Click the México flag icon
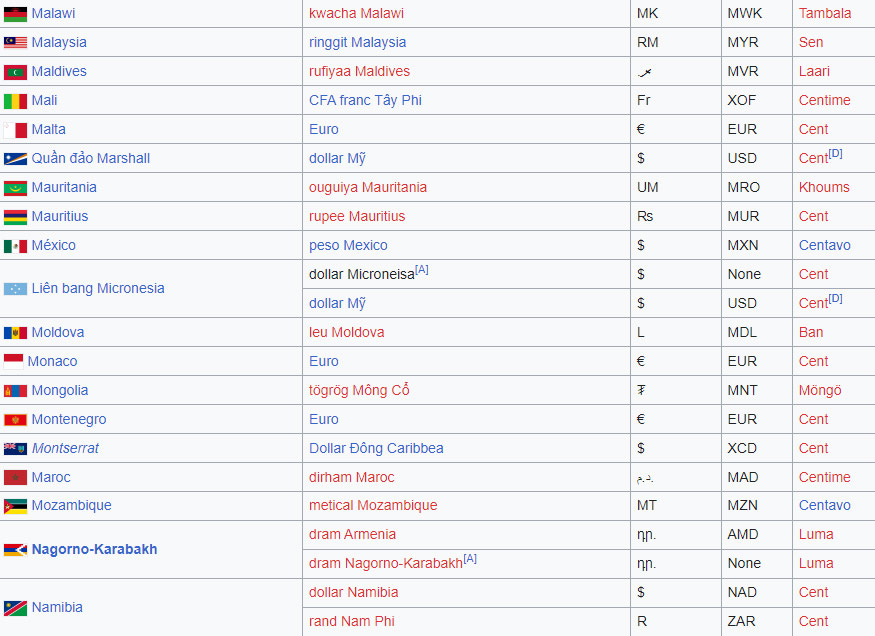The image size is (875, 636). [15, 246]
